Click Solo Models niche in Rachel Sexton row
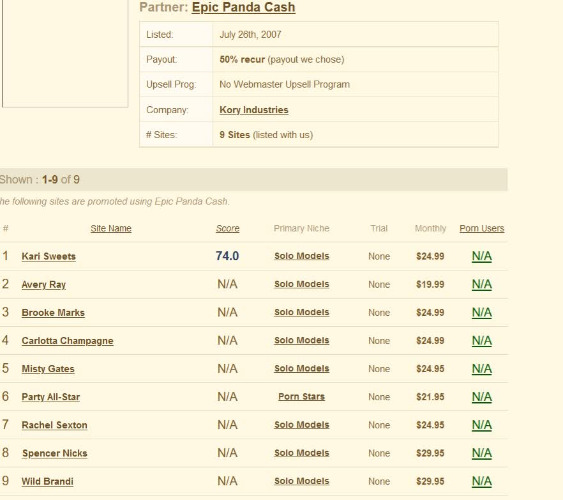The height and width of the screenshot is (500, 563). pyautogui.click(x=302, y=425)
